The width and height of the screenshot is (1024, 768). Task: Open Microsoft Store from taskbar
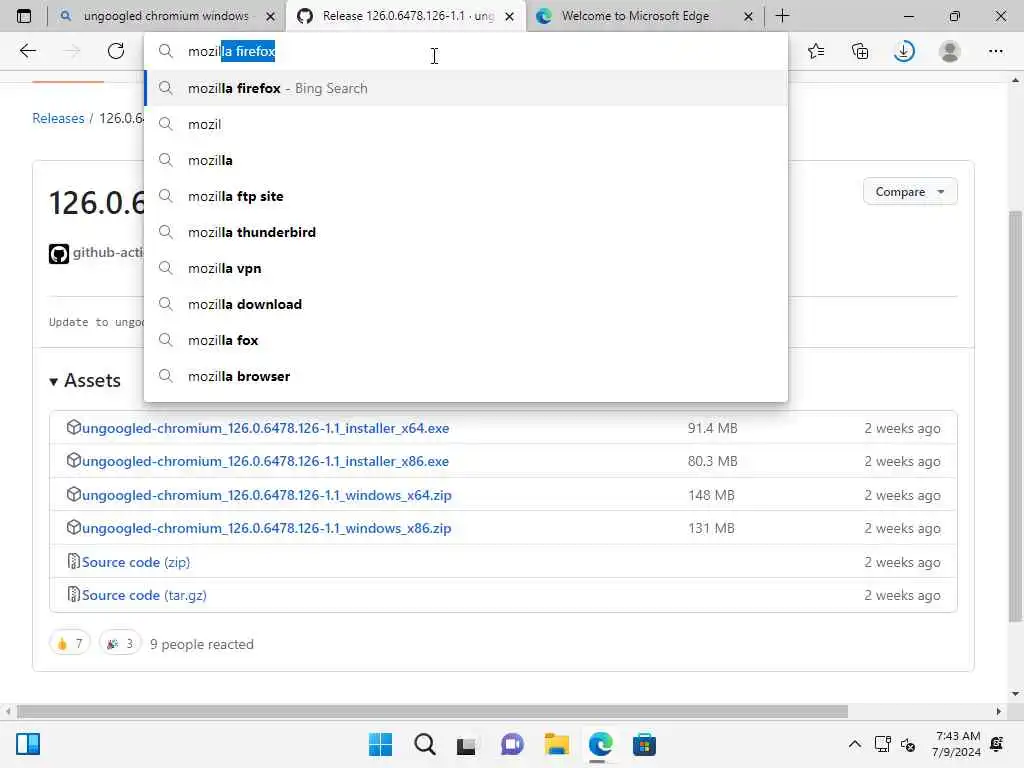point(645,744)
